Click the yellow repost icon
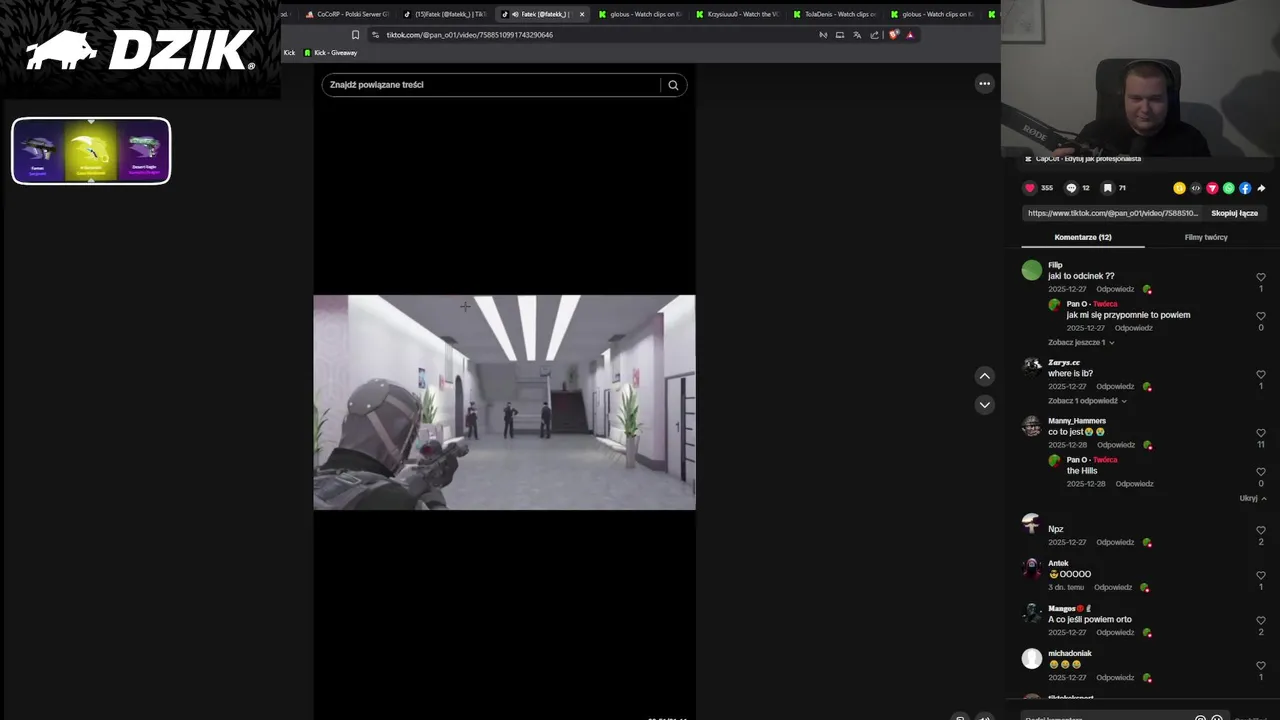This screenshot has width=1280, height=720. pyautogui.click(x=1179, y=188)
